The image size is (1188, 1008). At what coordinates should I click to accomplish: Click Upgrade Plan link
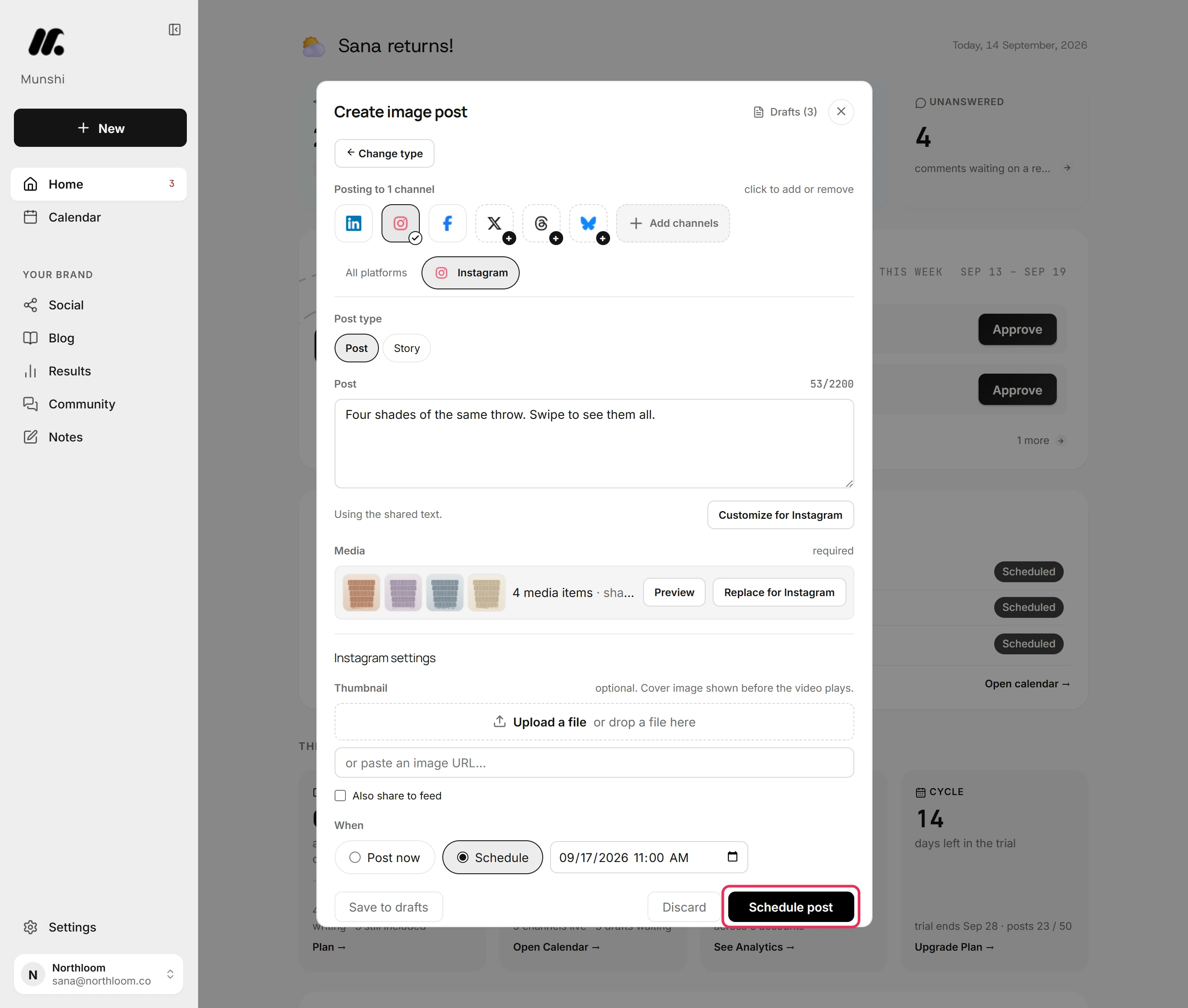pos(954,947)
